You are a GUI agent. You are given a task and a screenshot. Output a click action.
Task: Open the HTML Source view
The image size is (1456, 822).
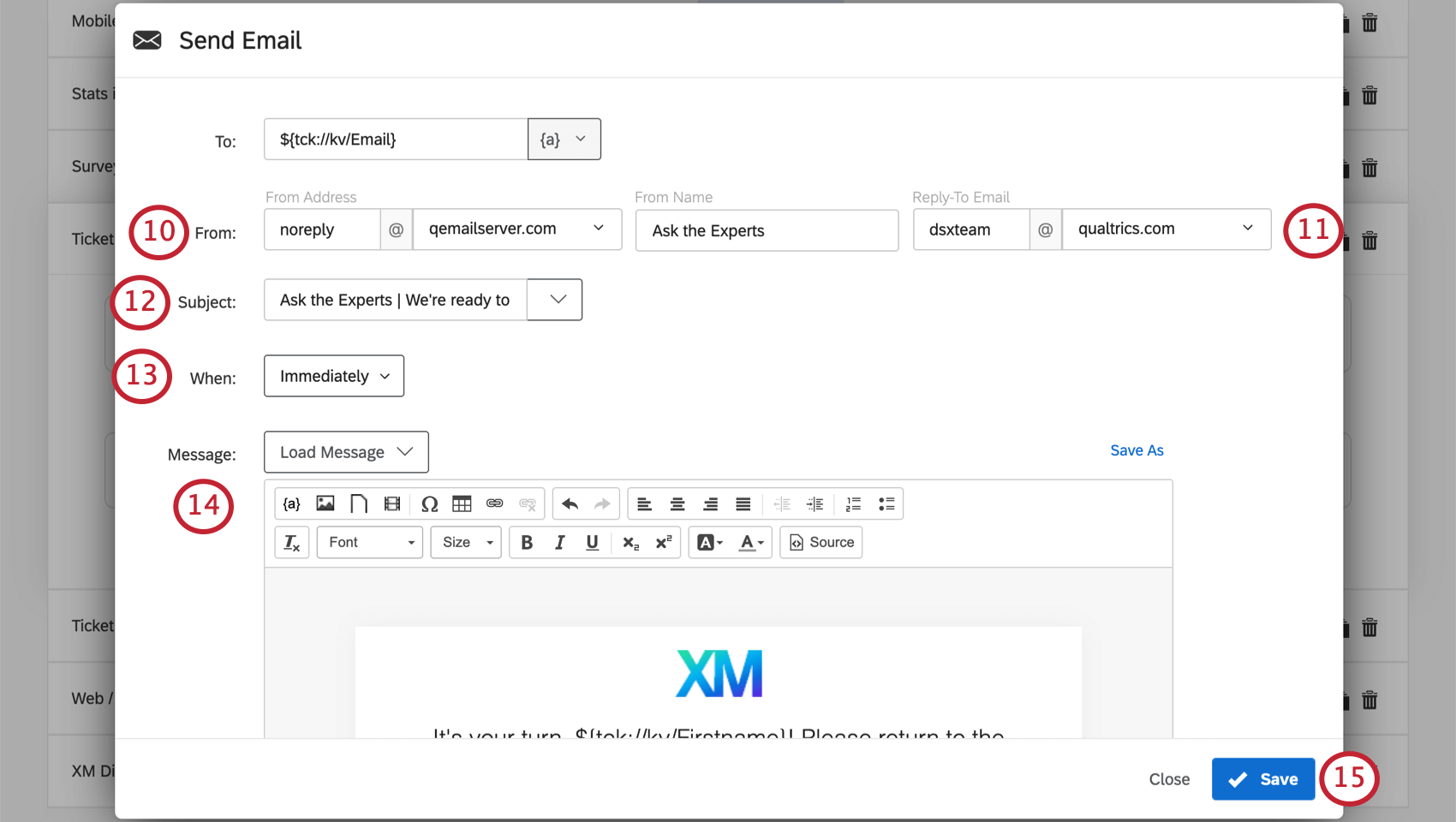(820, 542)
